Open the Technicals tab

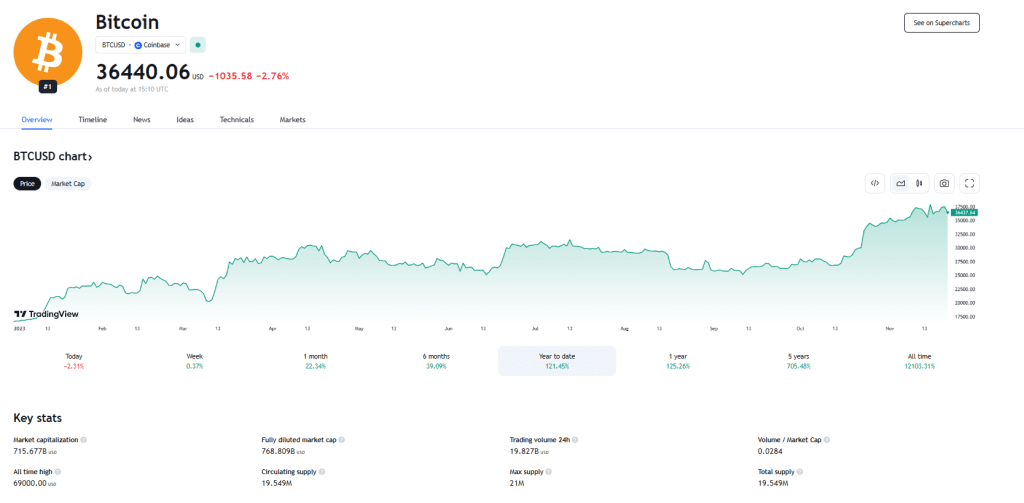pyautogui.click(x=237, y=120)
